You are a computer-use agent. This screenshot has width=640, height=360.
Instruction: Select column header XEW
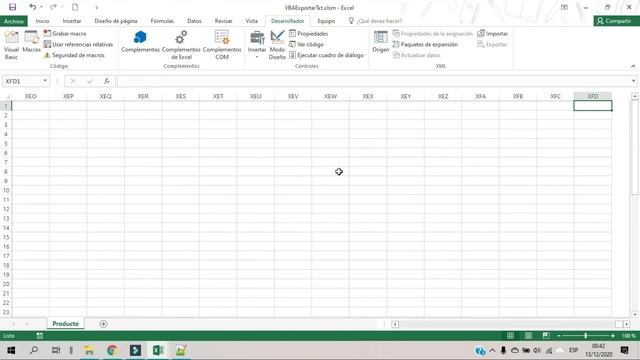330,96
